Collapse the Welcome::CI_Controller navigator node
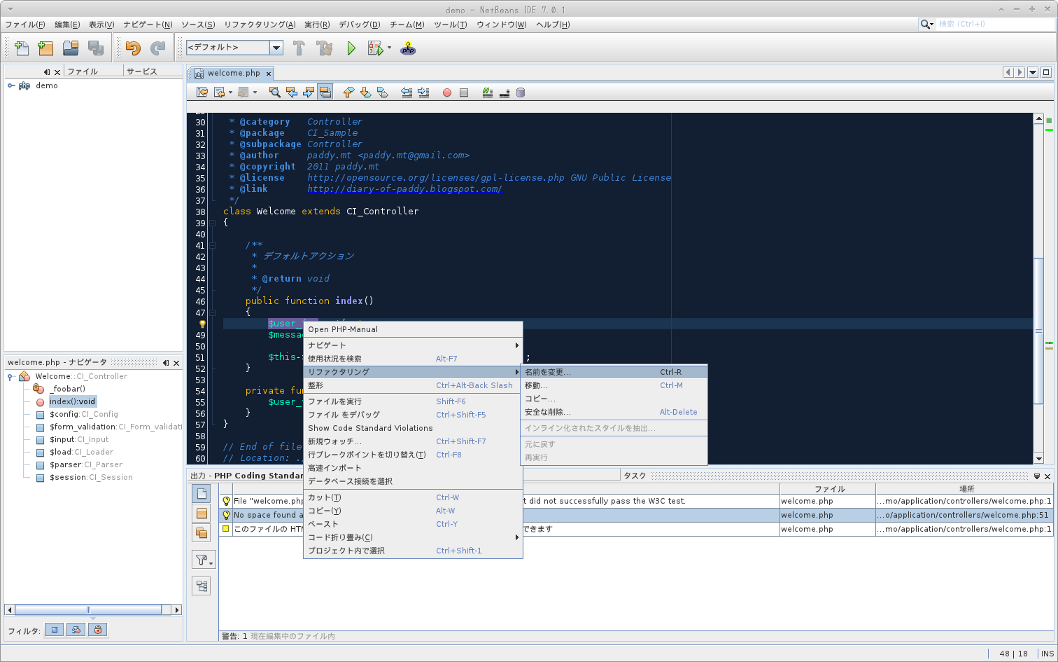The image size is (1058, 662). (11, 377)
